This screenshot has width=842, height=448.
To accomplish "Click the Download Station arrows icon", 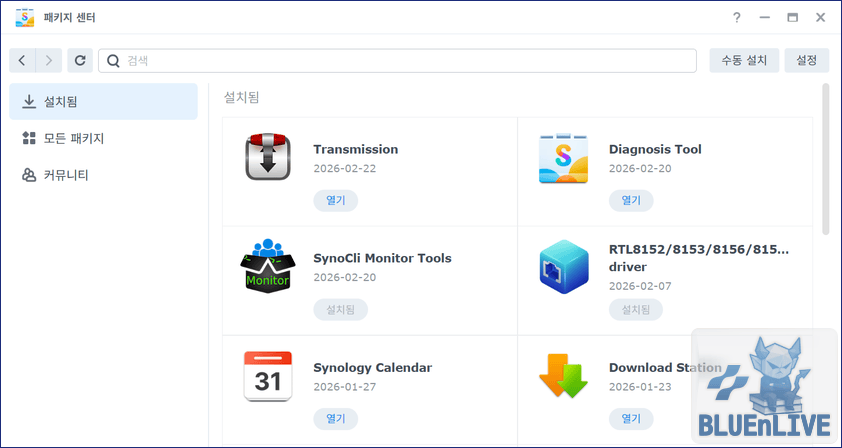I will 563,376.
